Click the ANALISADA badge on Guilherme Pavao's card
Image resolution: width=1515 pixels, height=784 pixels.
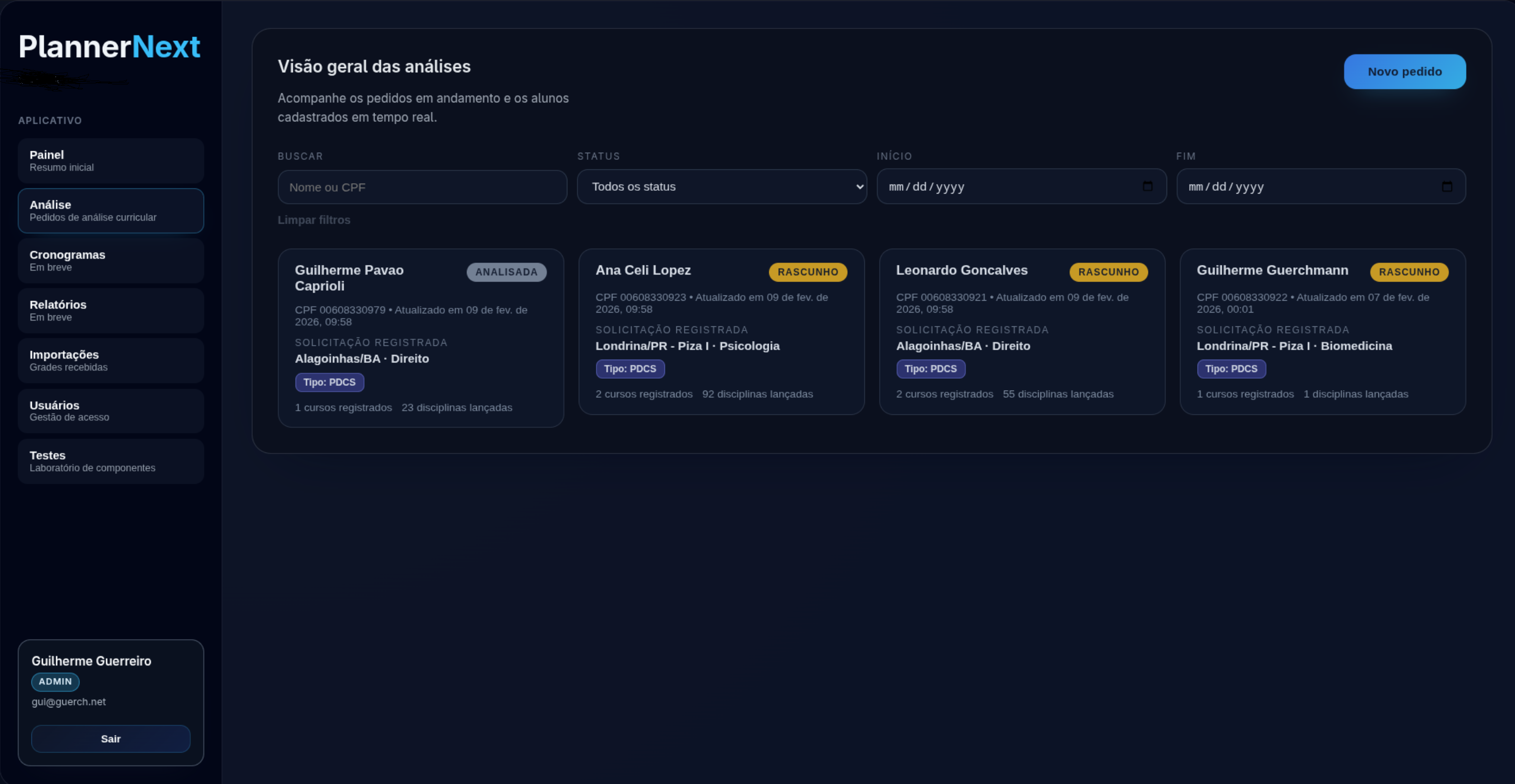[506, 272]
